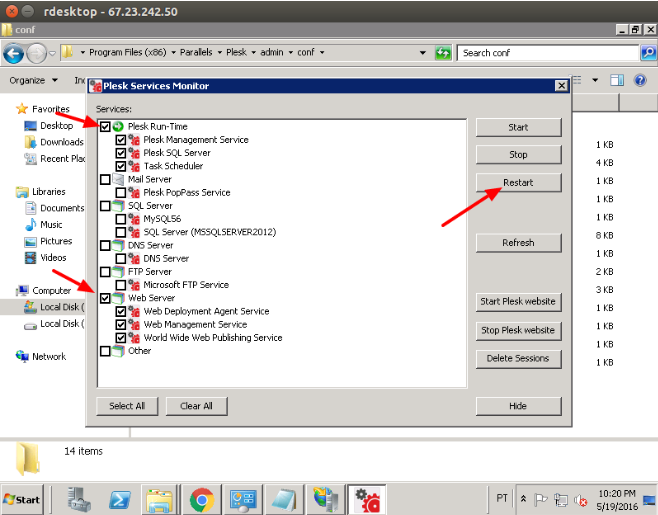Viewport: 658px width, 515px height.
Task: Click the Restart button
Action: pos(518,183)
